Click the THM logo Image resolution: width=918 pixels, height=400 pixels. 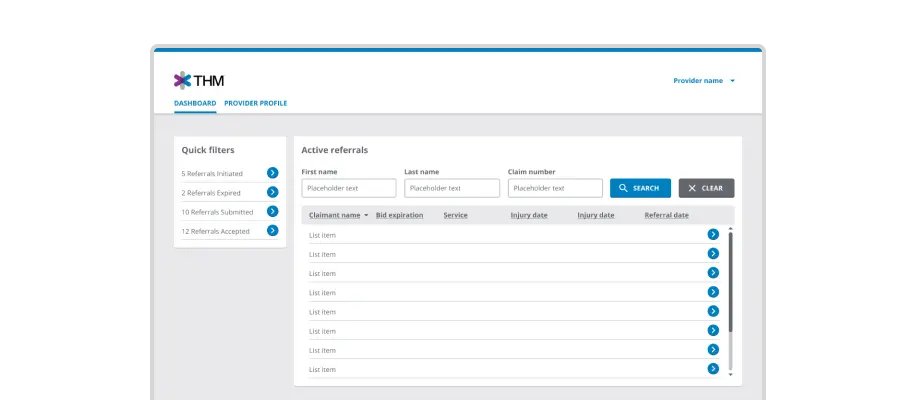pos(199,80)
